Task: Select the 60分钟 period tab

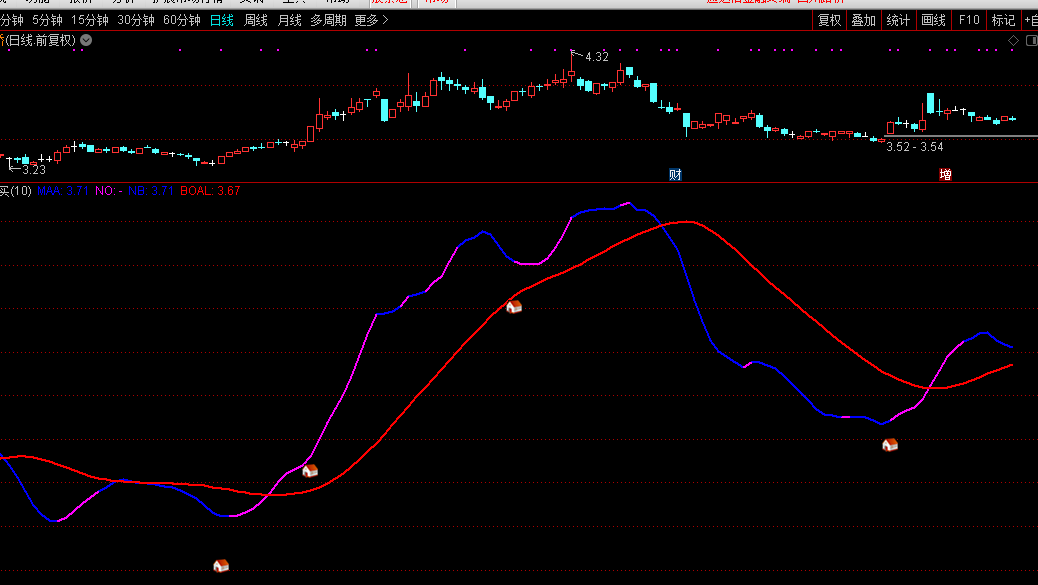Action: tap(182, 20)
